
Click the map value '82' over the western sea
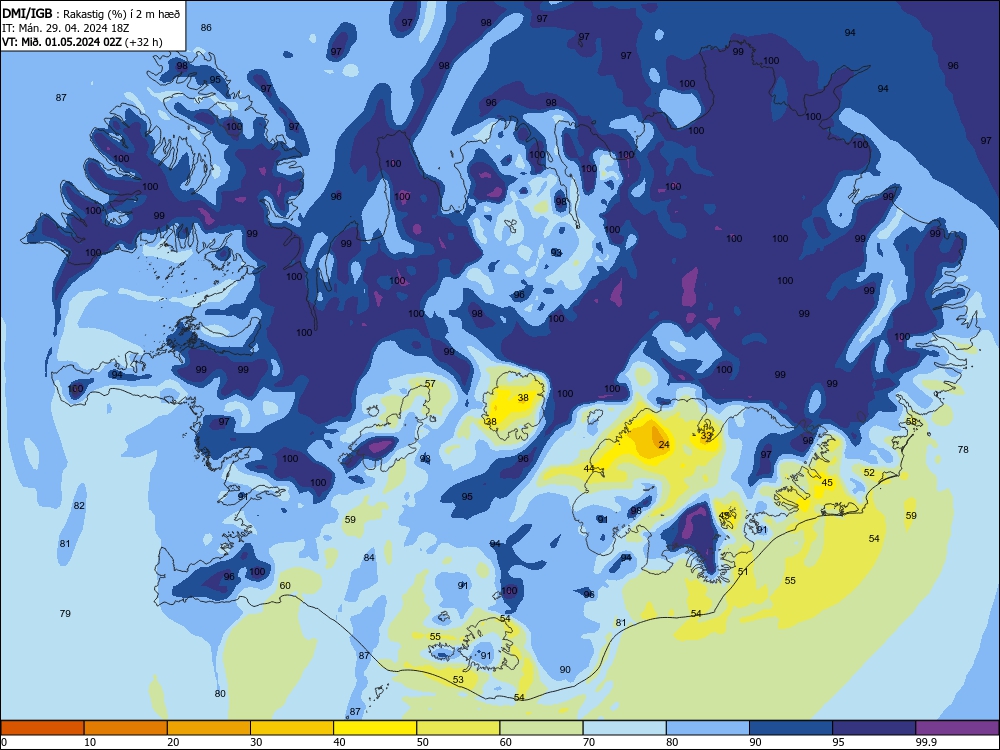(79, 506)
